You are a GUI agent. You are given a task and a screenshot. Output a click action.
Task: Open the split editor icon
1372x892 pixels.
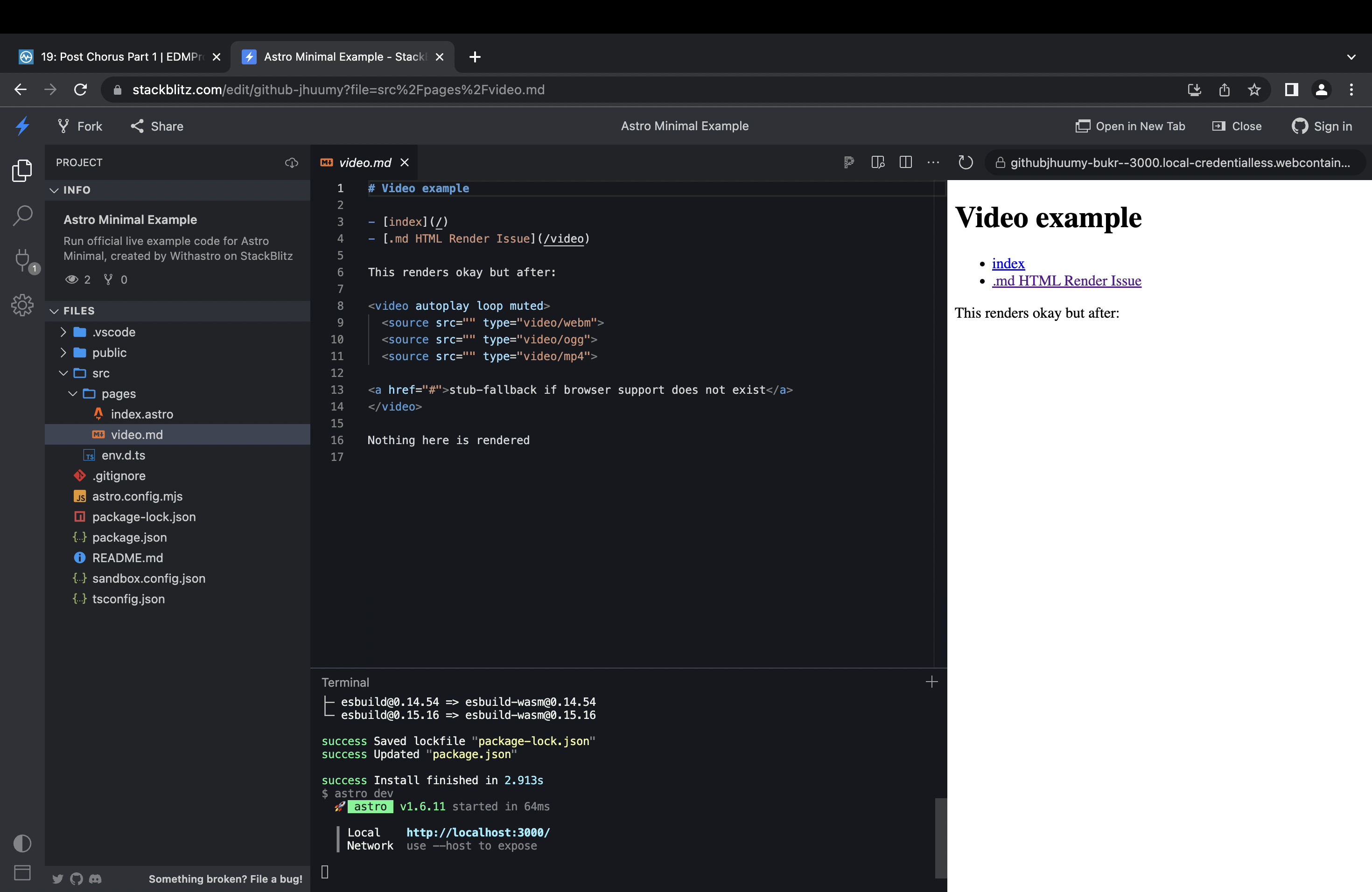(x=906, y=162)
